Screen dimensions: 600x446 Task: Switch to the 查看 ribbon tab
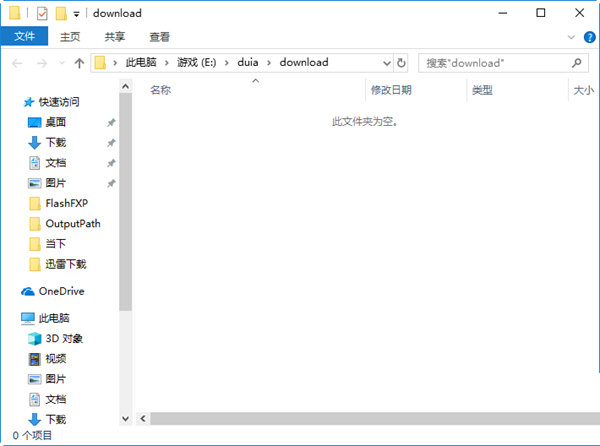160,37
